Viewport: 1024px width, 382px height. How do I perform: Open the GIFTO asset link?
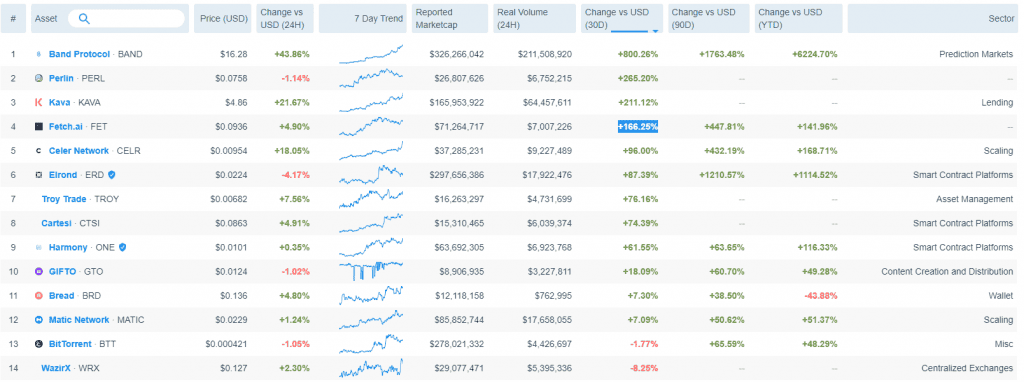[63, 272]
